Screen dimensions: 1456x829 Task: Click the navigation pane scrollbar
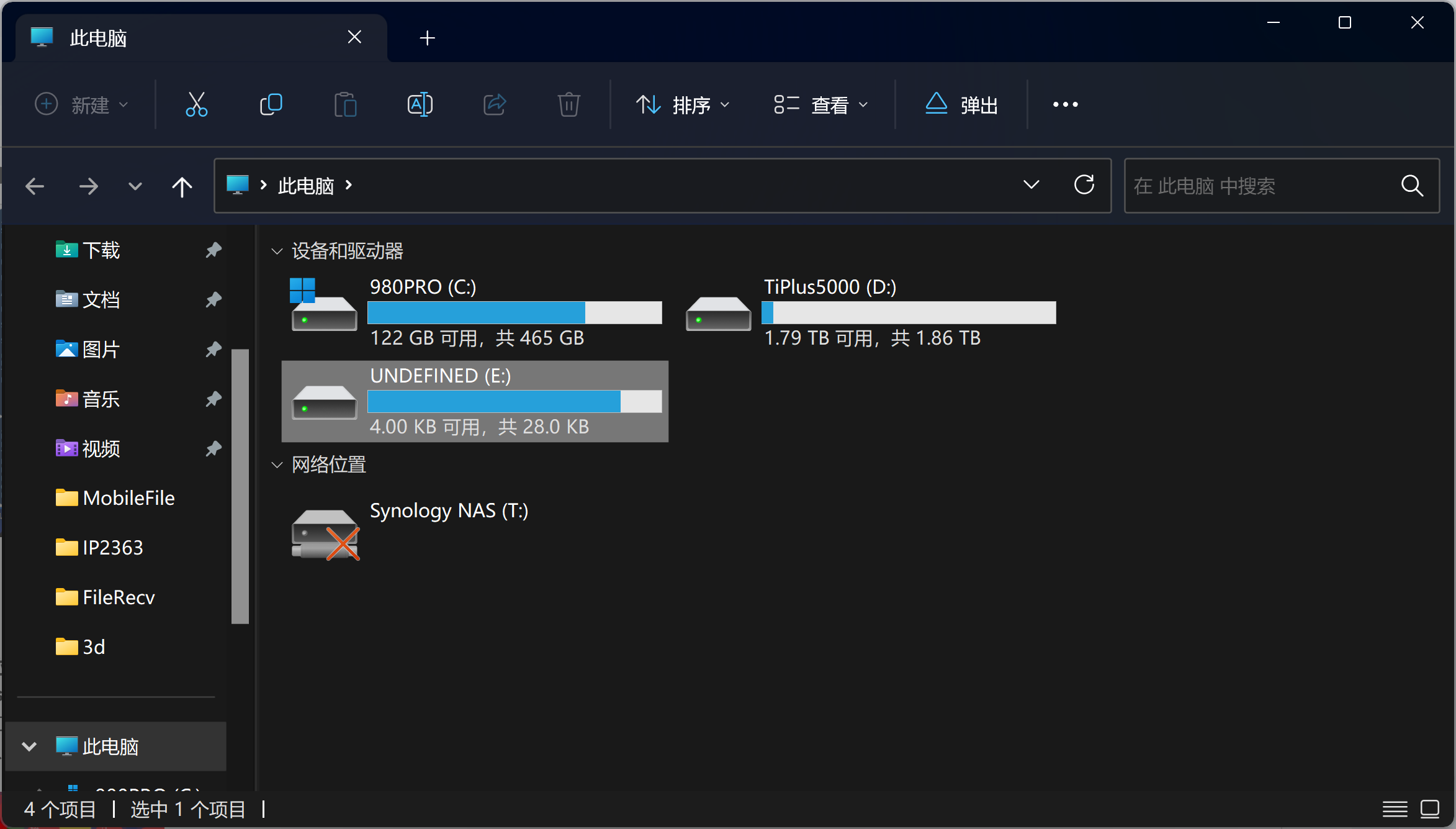pyautogui.click(x=240, y=486)
